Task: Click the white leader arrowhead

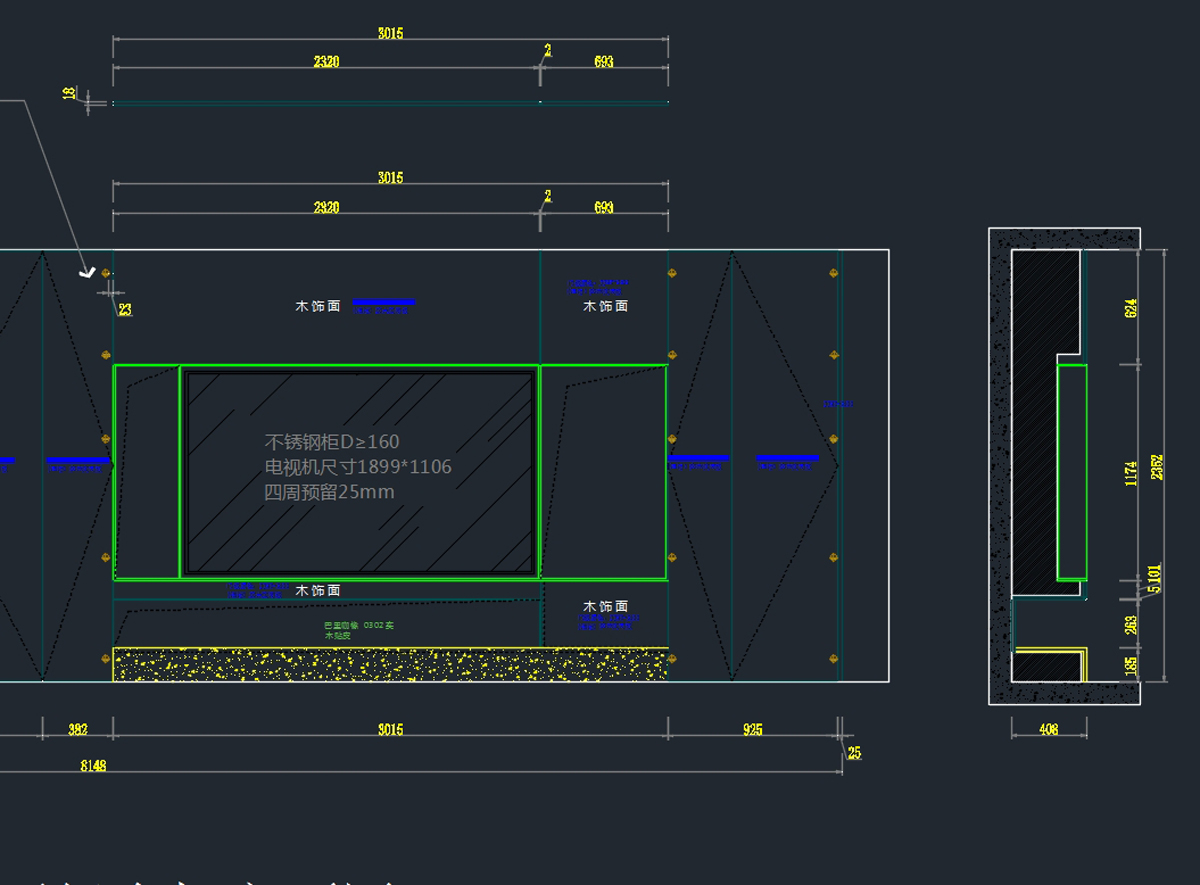Action: click(87, 271)
